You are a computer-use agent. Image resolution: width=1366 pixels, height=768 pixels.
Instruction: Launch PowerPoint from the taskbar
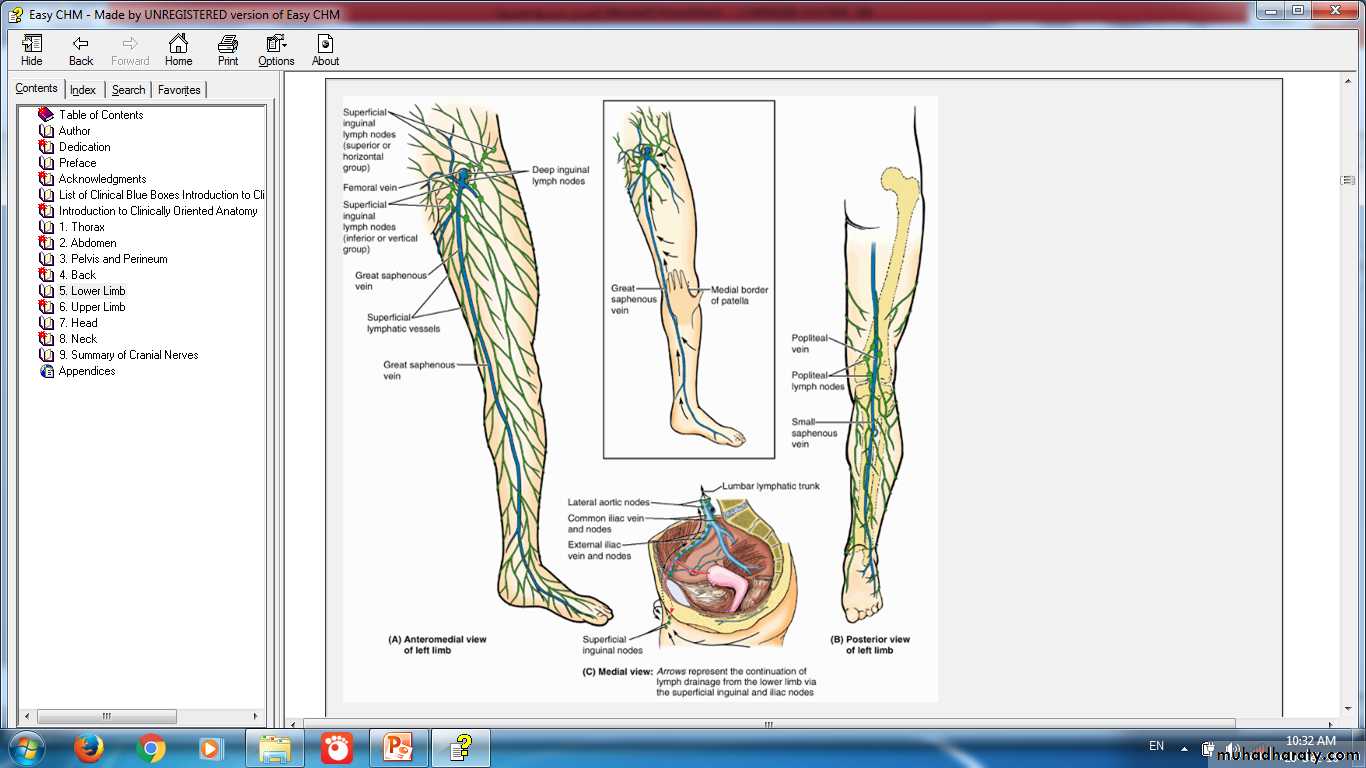tap(398, 747)
